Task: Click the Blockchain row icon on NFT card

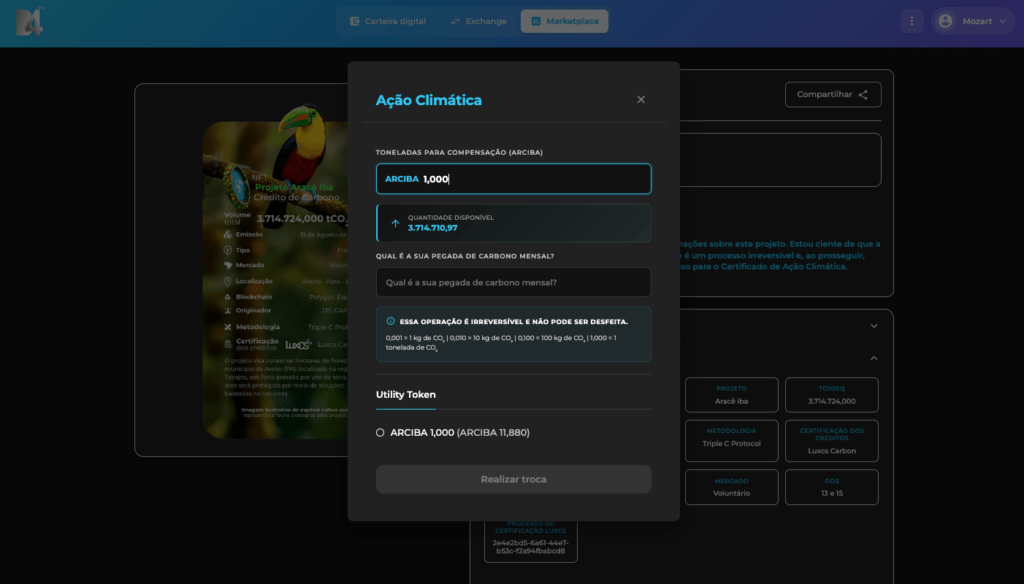Action: 227,297
